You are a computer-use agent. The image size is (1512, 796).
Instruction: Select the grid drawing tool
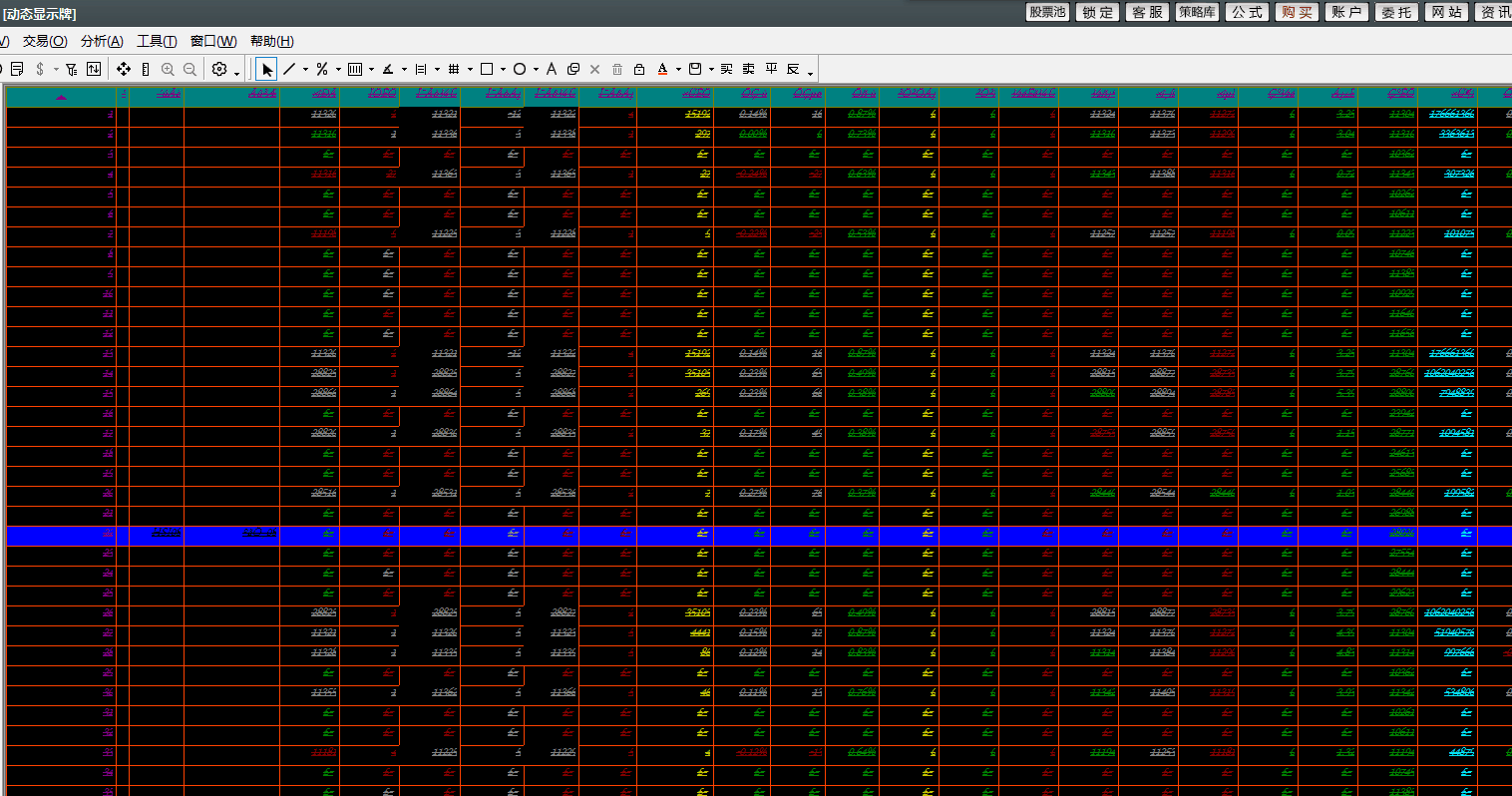pos(454,69)
